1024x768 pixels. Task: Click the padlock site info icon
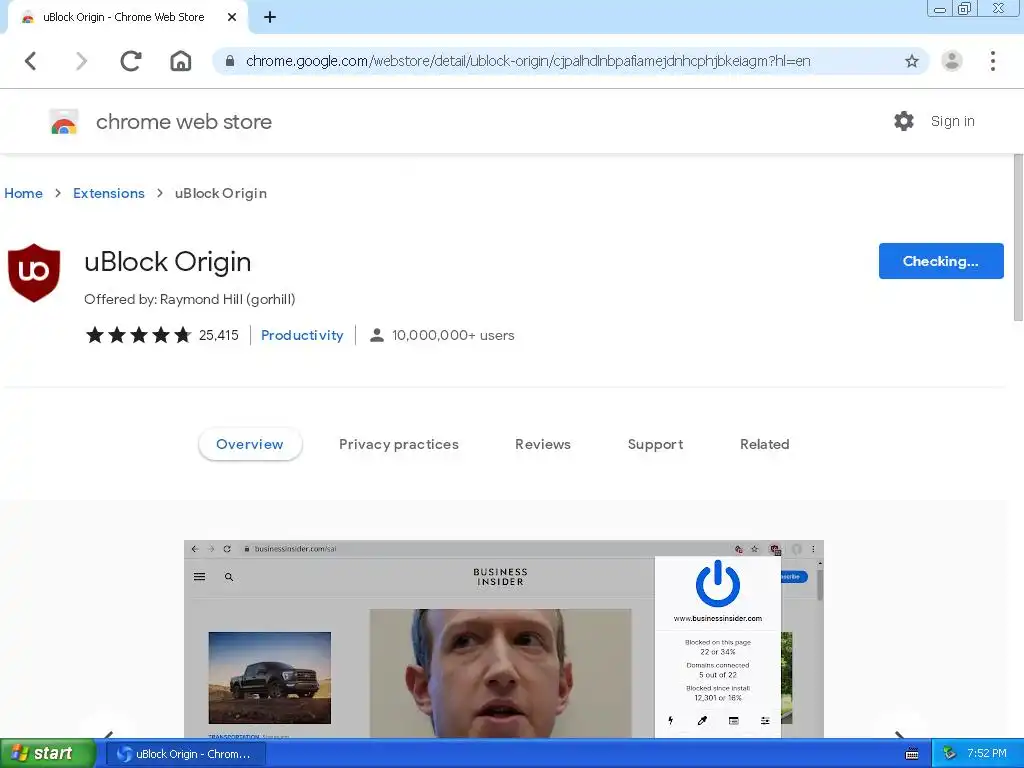click(x=229, y=61)
